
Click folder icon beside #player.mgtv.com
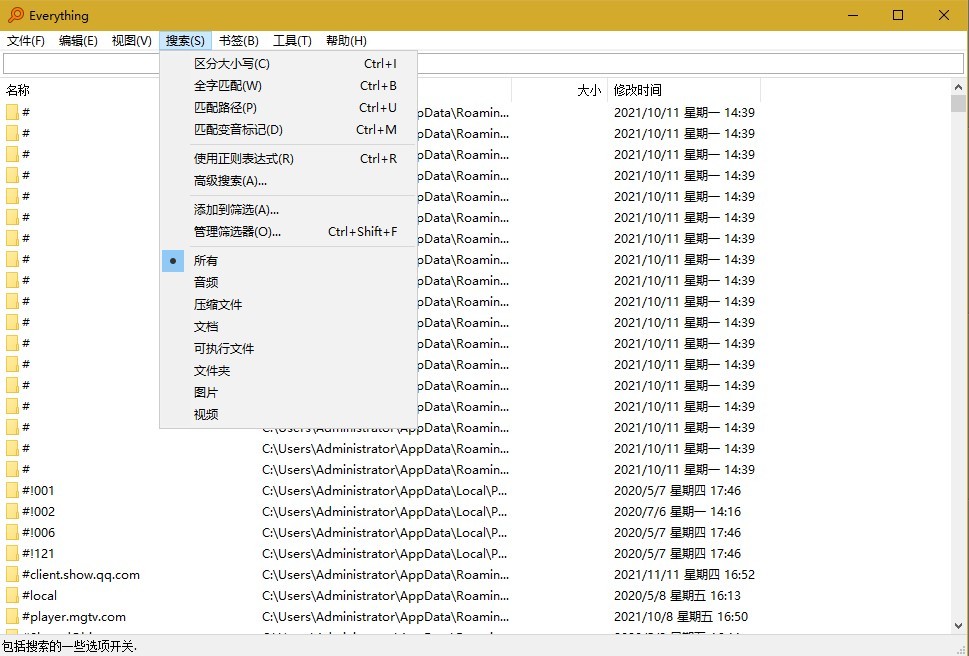(12, 616)
